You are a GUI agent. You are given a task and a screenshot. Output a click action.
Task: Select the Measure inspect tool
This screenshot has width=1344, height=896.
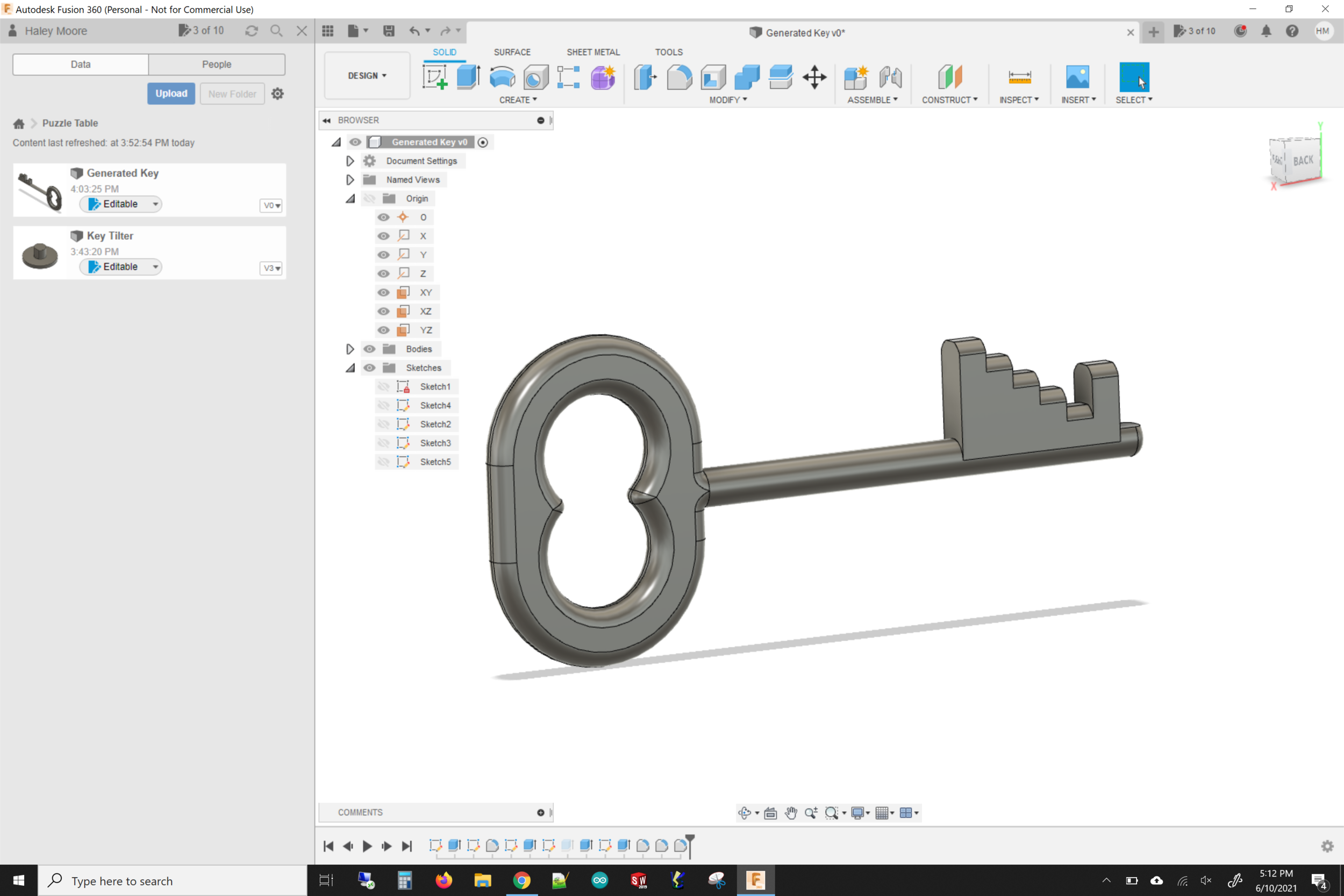(1019, 76)
